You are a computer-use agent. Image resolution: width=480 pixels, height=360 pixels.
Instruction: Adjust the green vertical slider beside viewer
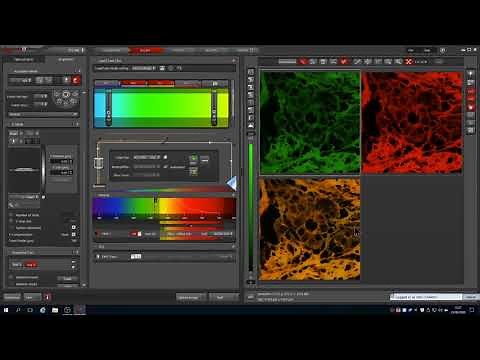tap(251, 207)
